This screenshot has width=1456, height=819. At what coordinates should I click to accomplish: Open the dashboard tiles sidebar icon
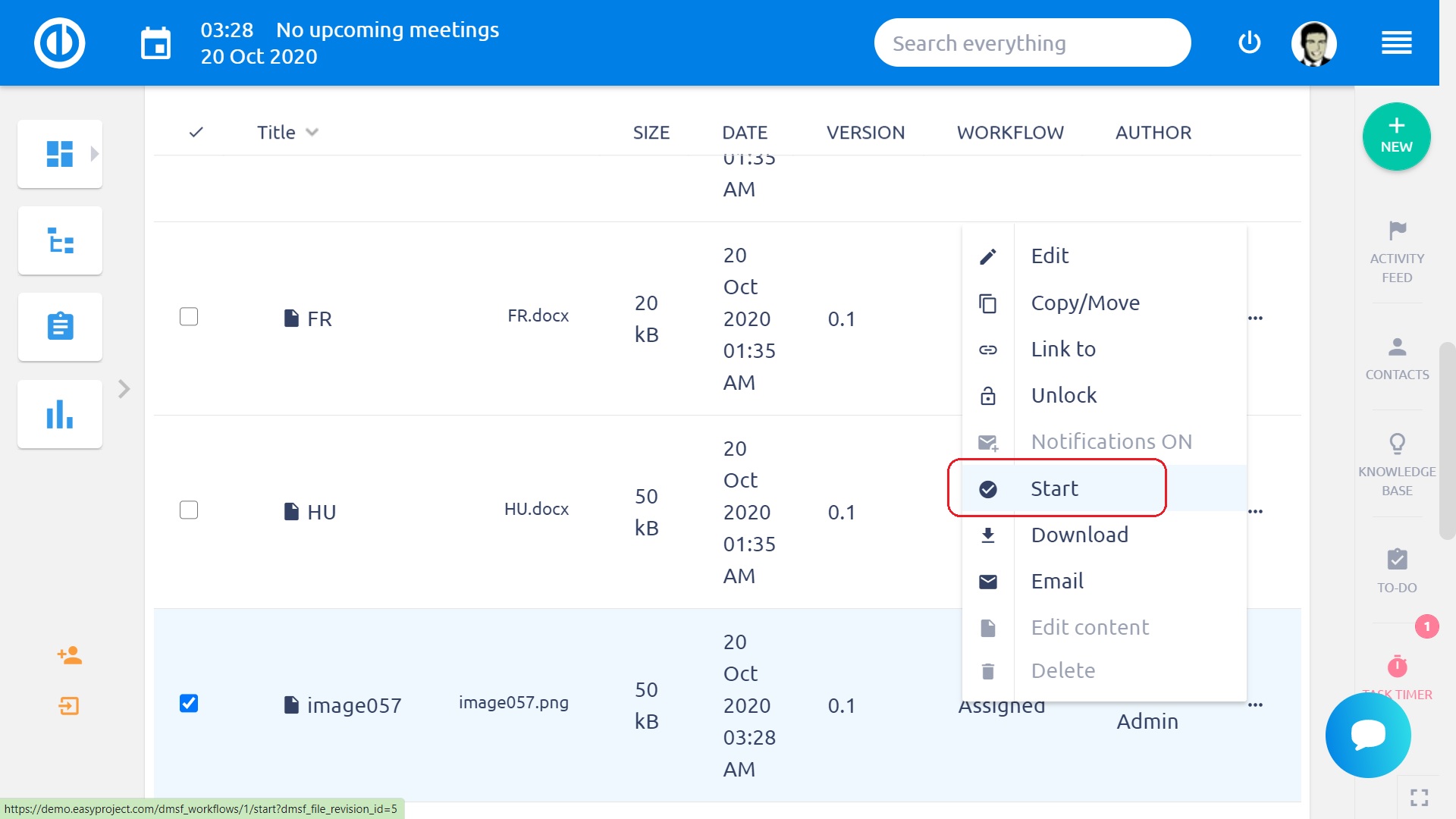(x=60, y=154)
